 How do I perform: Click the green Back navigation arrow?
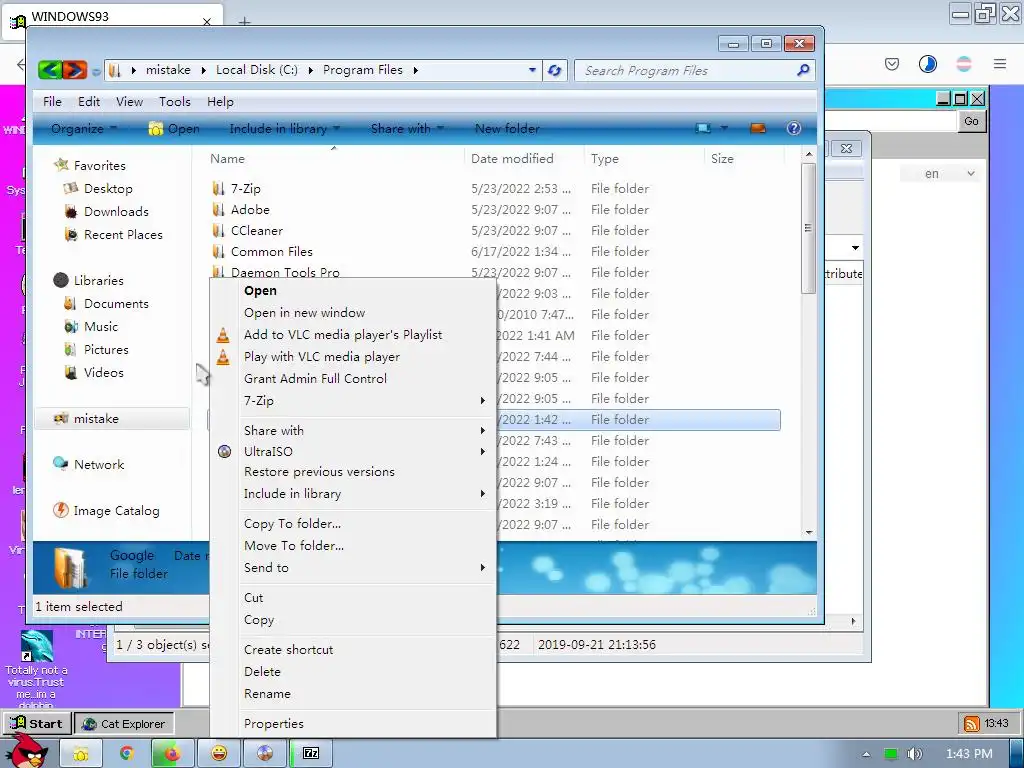[50, 70]
